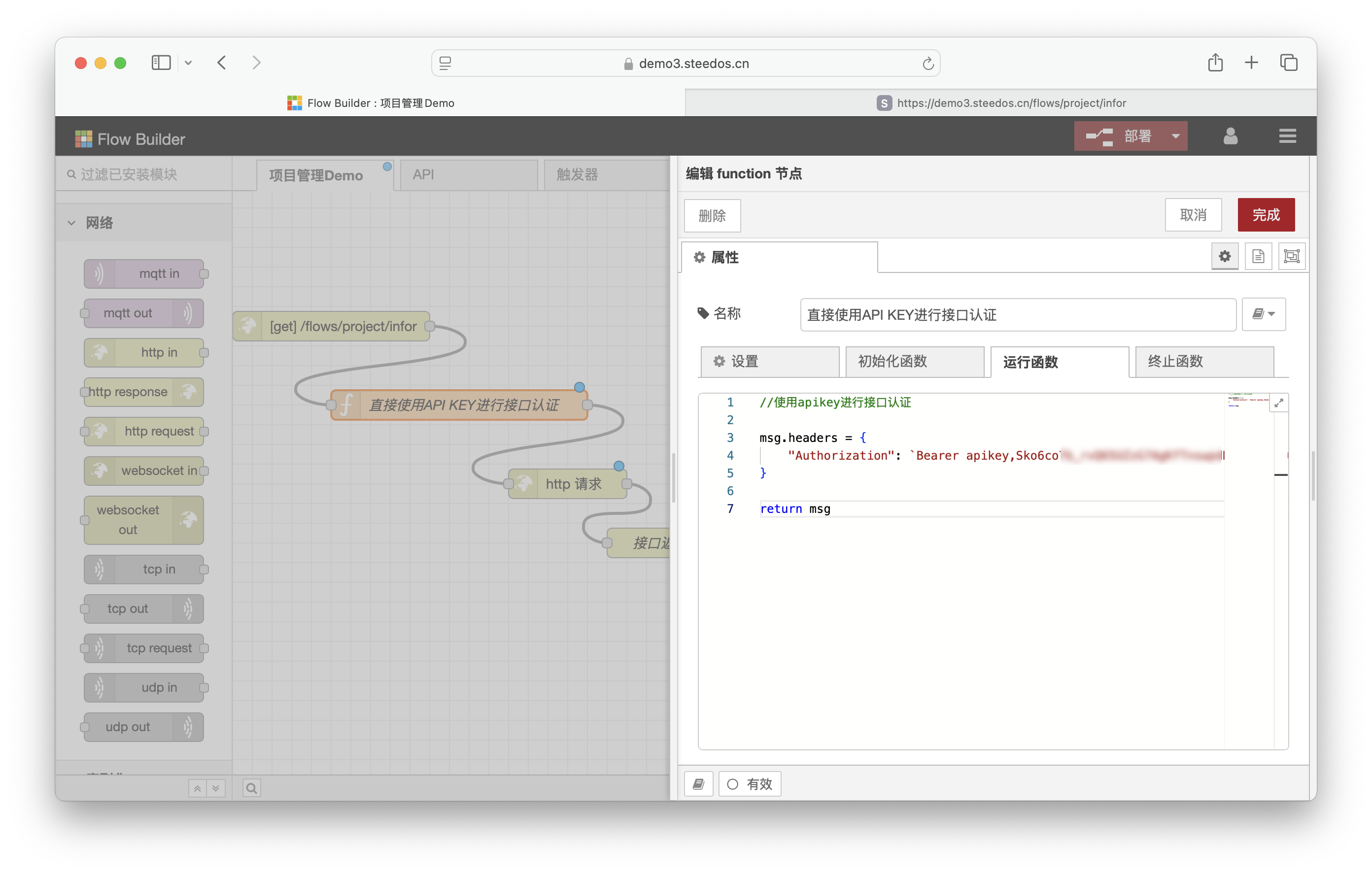This screenshot has height=874, width=1372.
Task: Open the deploy options dropdown arrow
Action: click(1175, 136)
